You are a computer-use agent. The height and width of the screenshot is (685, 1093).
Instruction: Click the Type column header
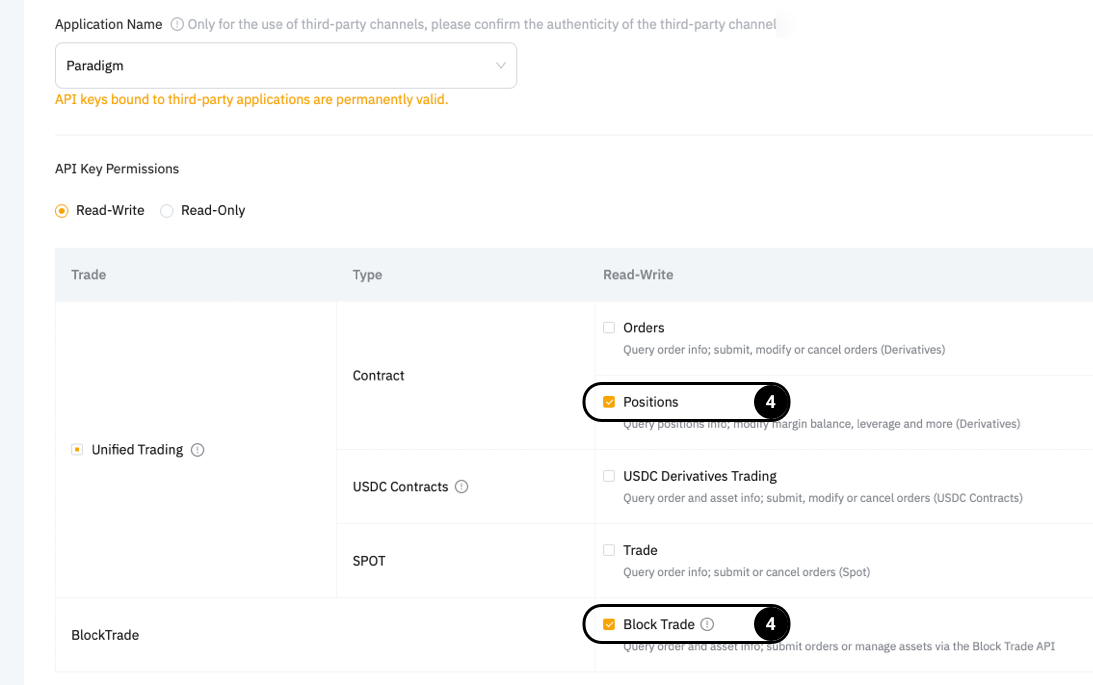pyautogui.click(x=367, y=275)
